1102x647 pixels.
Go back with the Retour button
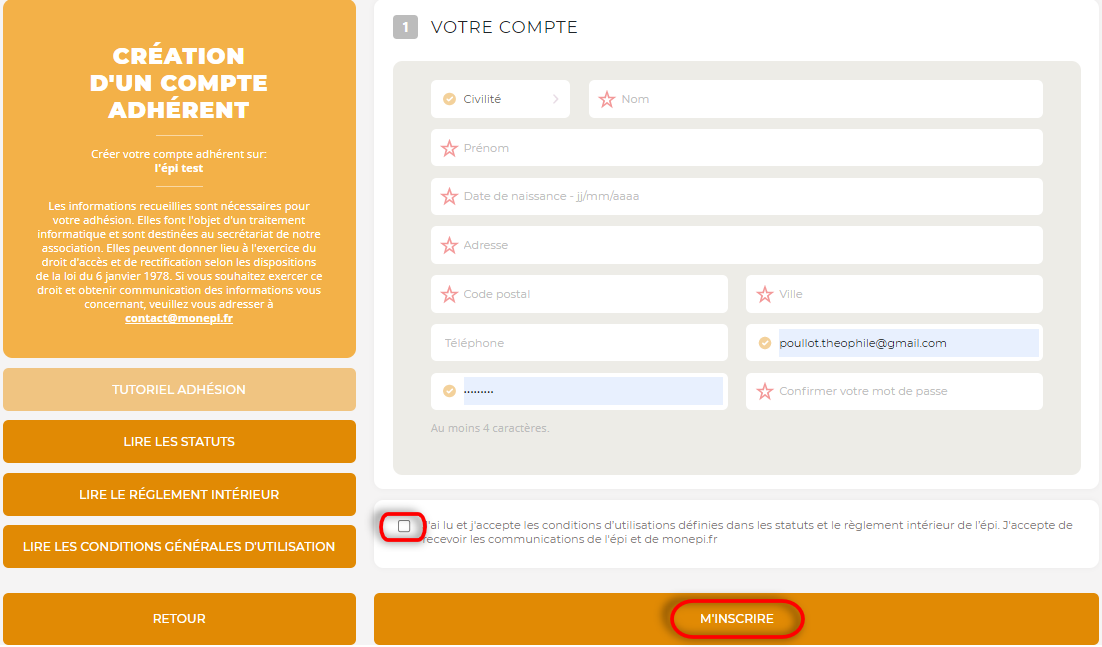click(x=179, y=619)
